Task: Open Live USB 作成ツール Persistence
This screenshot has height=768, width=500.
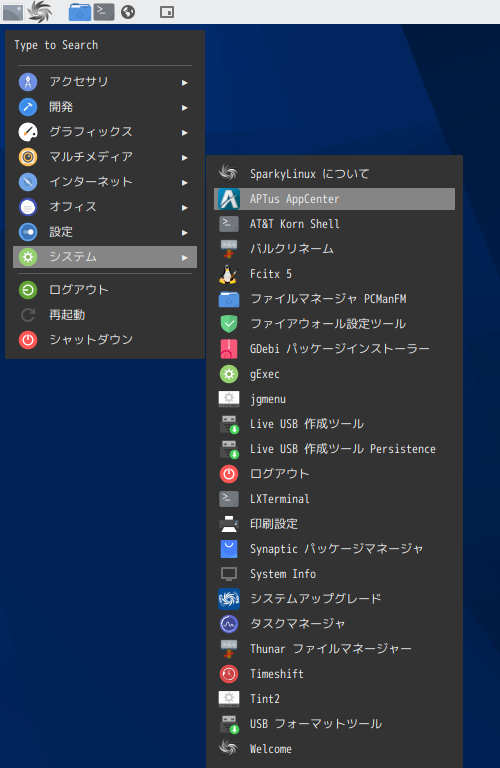Action: point(334,449)
